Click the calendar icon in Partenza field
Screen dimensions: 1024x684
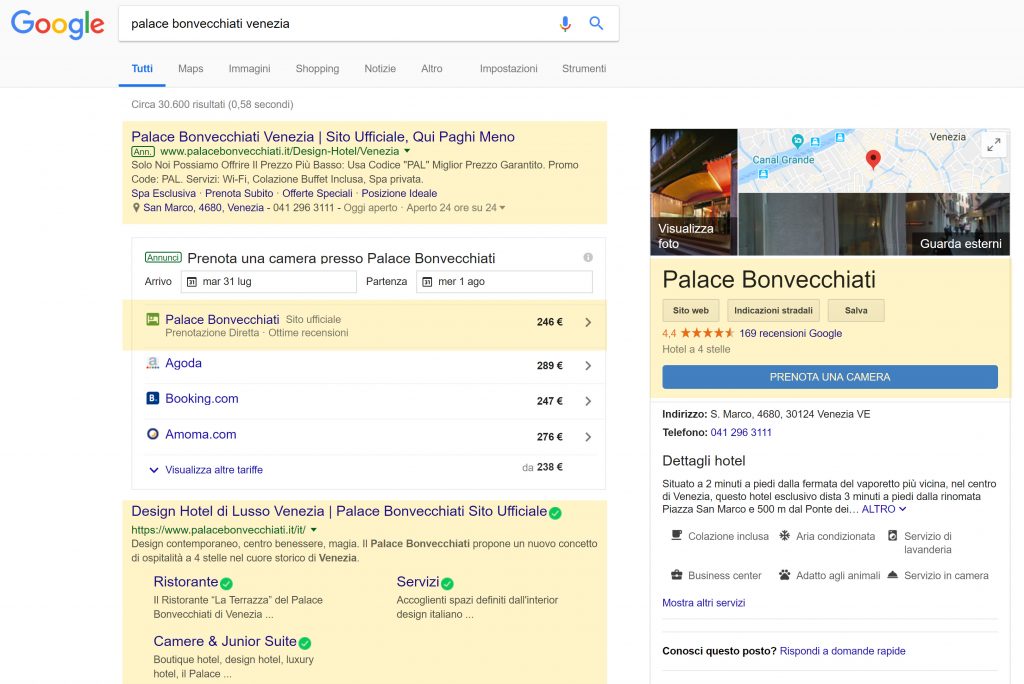point(427,282)
